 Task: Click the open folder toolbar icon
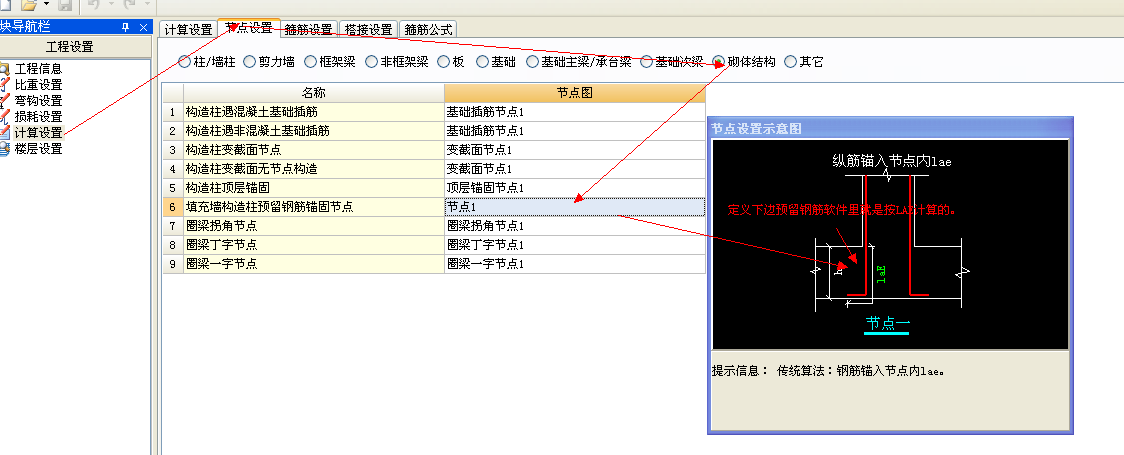(x=29, y=4)
